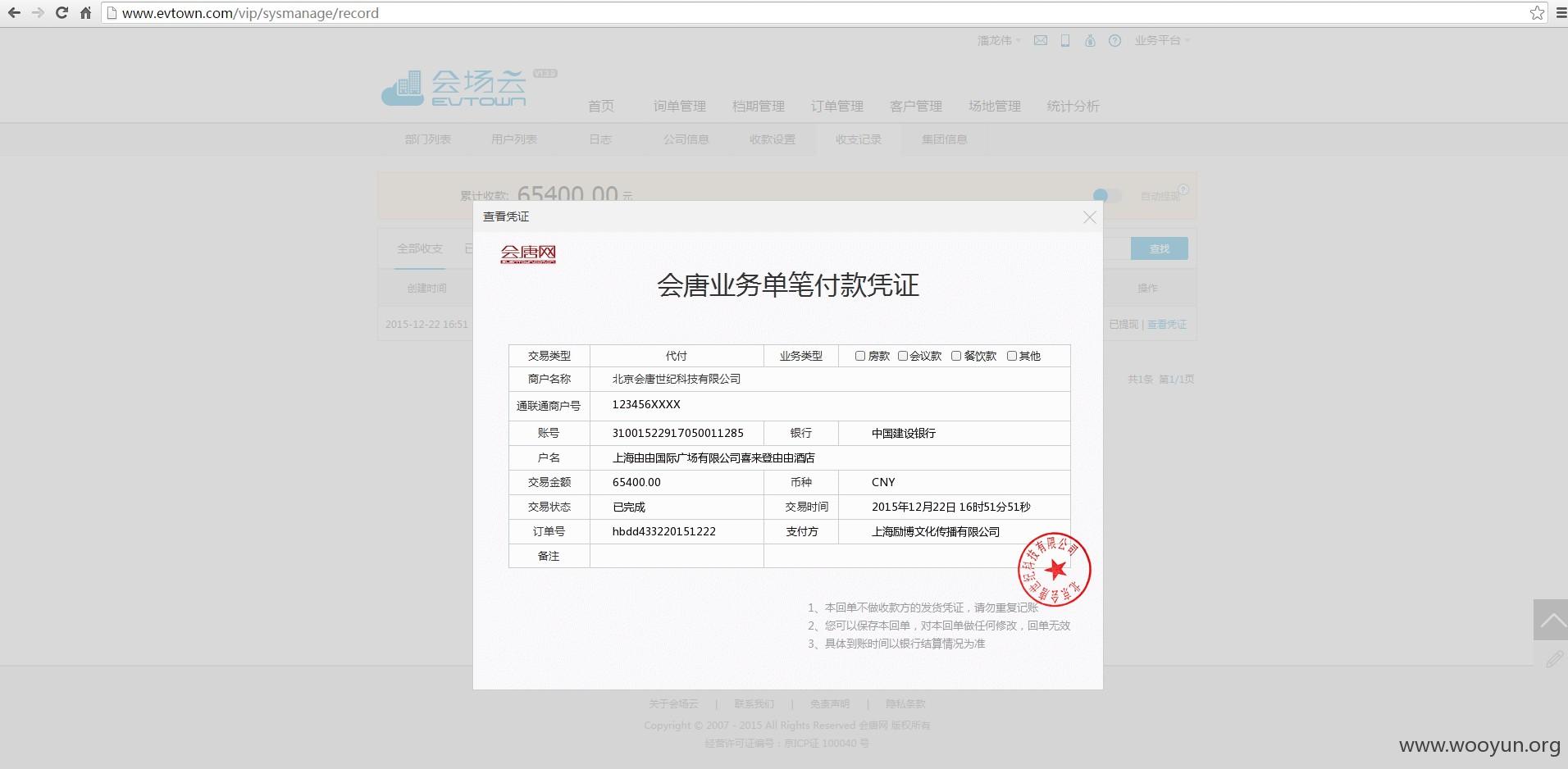This screenshot has height=769, width=1568.
Task: Open the 首页 menu
Action: 601,106
